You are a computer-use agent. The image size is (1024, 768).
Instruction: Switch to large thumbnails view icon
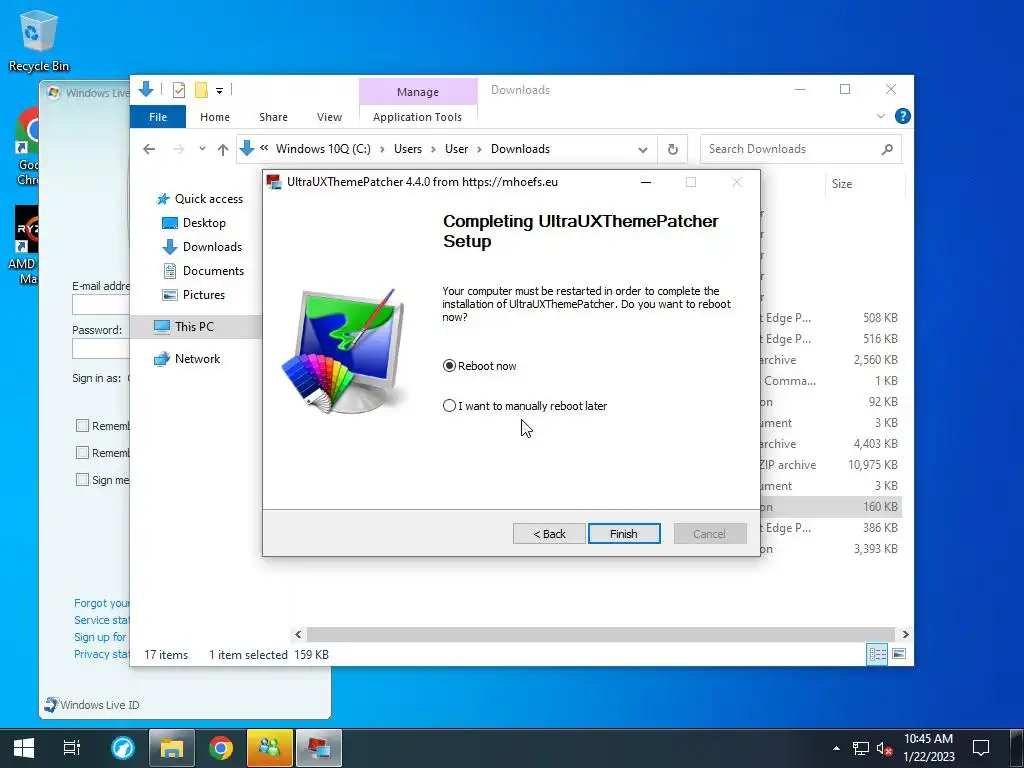point(899,654)
